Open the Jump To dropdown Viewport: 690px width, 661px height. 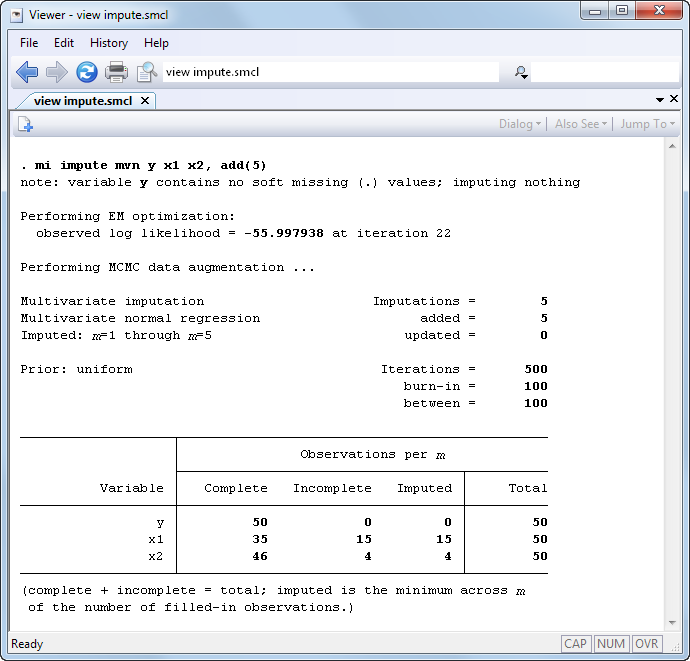tap(646, 124)
